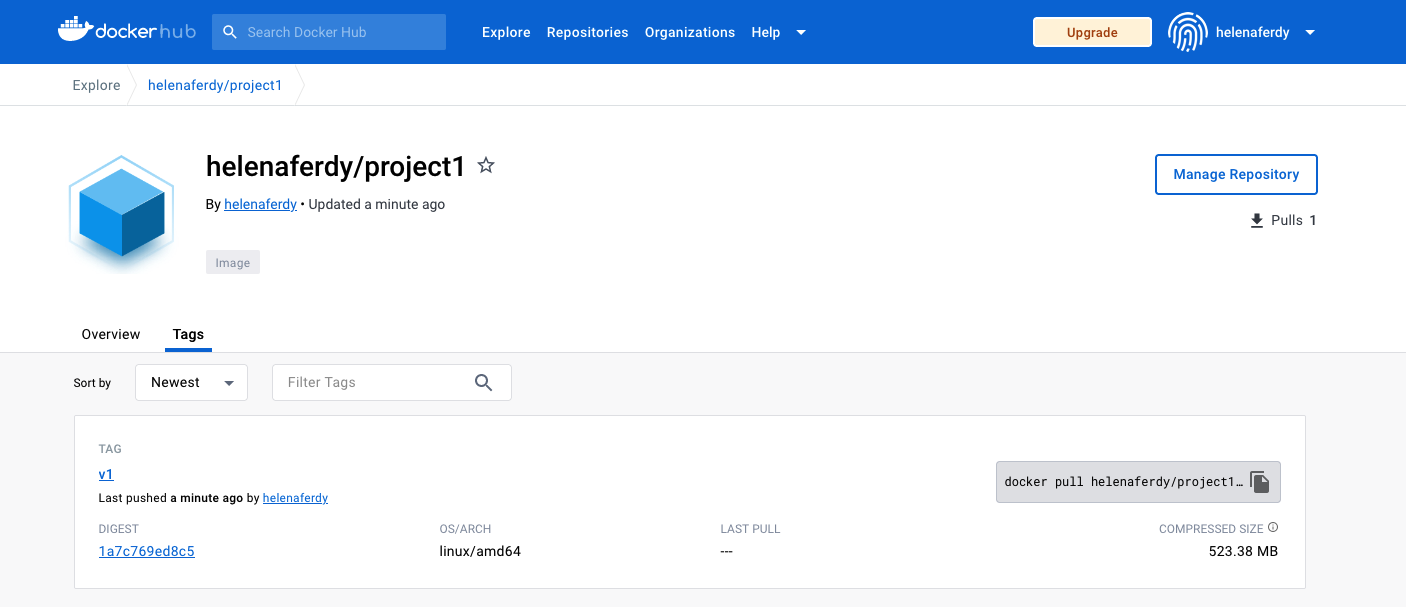This screenshot has width=1406, height=607.
Task: Open digest 1a7c769ed8c5 link
Action: (x=147, y=551)
